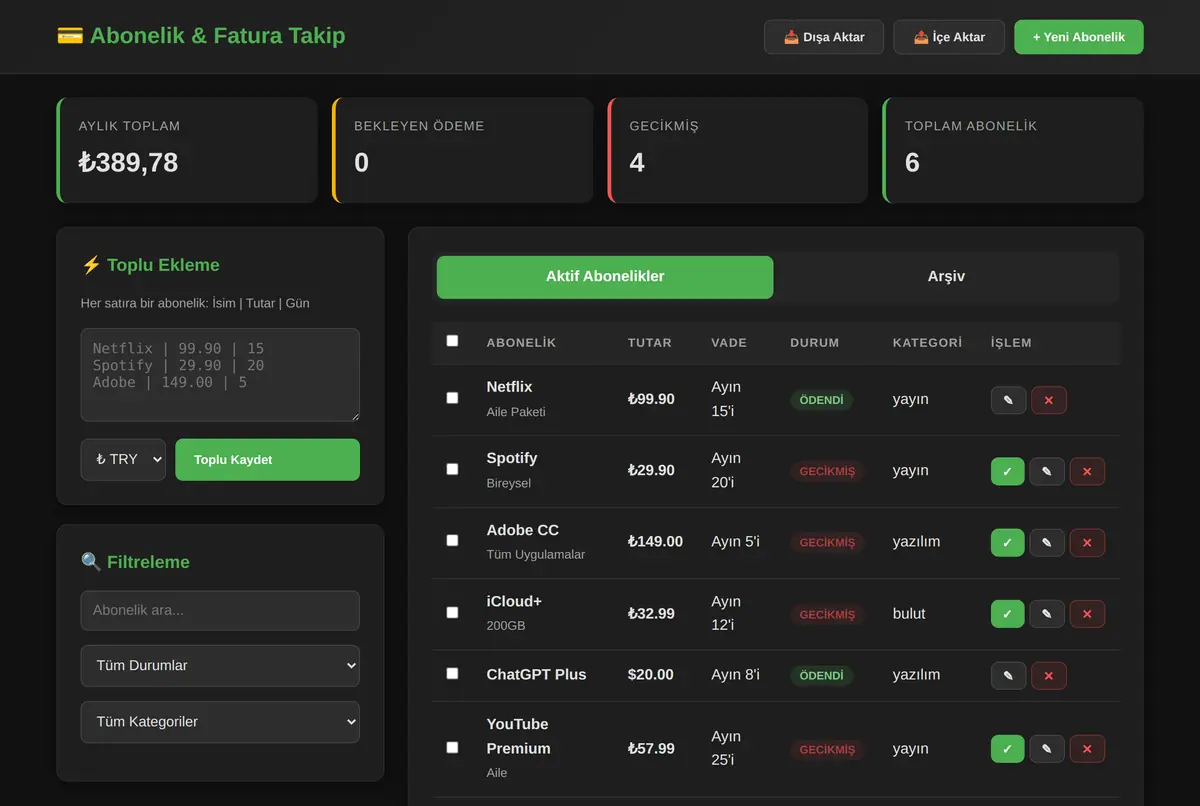Mark Adobe CC as paid

[x=1008, y=542]
